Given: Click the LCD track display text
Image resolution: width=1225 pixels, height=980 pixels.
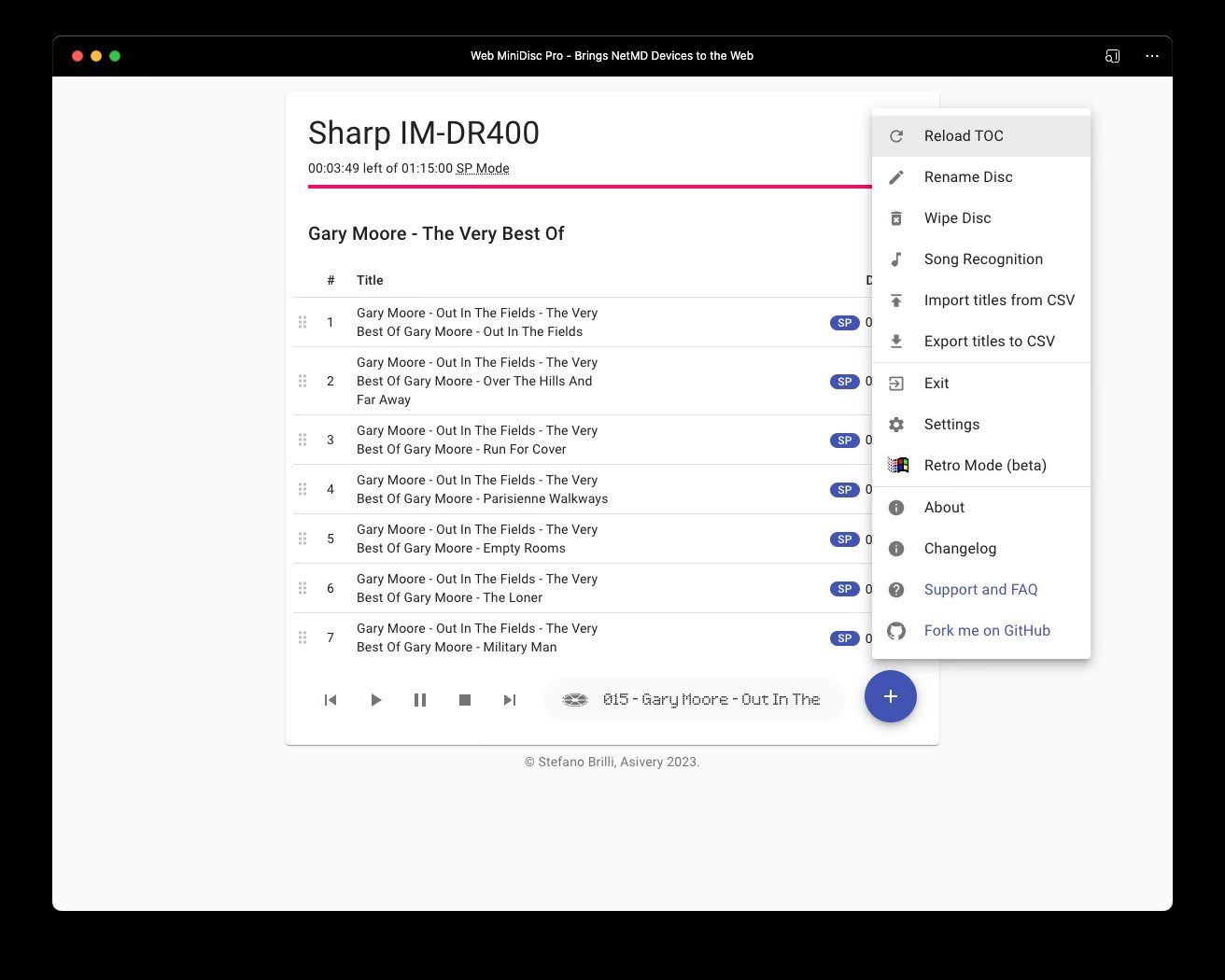Looking at the screenshot, I should click(x=711, y=700).
